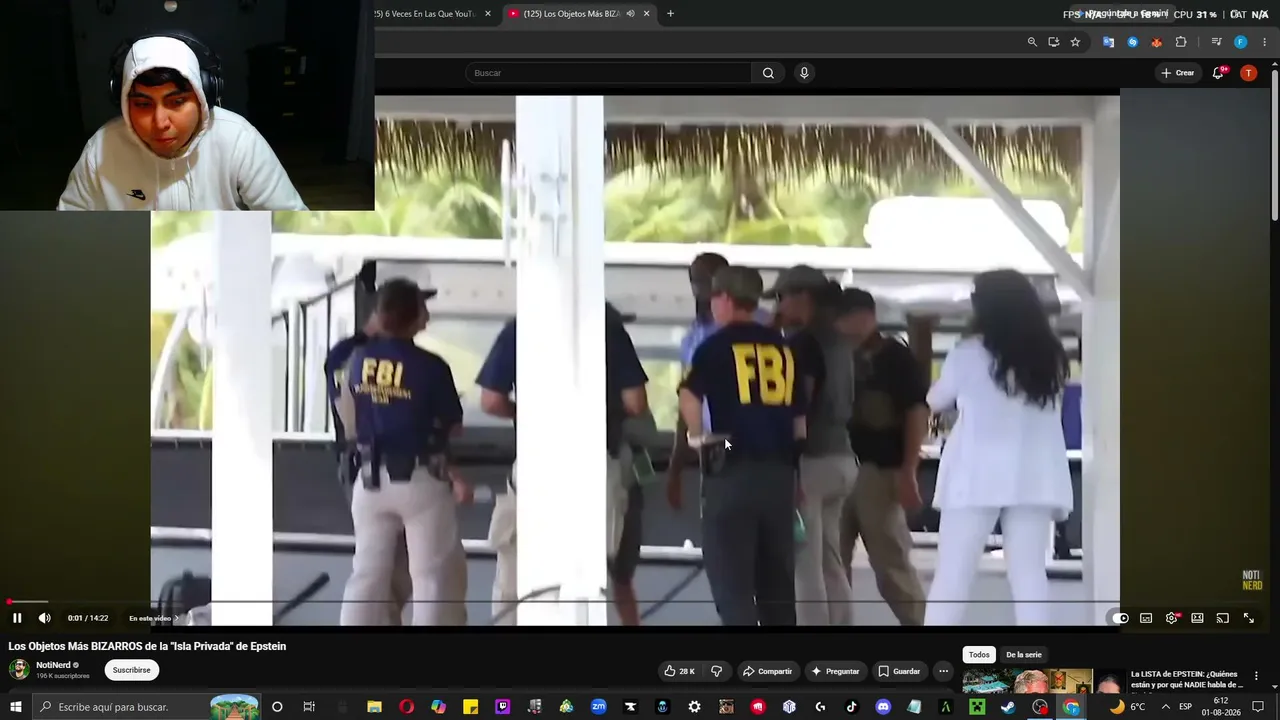Open video player settings gear
The height and width of the screenshot is (720, 1280).
[1172, 618]
